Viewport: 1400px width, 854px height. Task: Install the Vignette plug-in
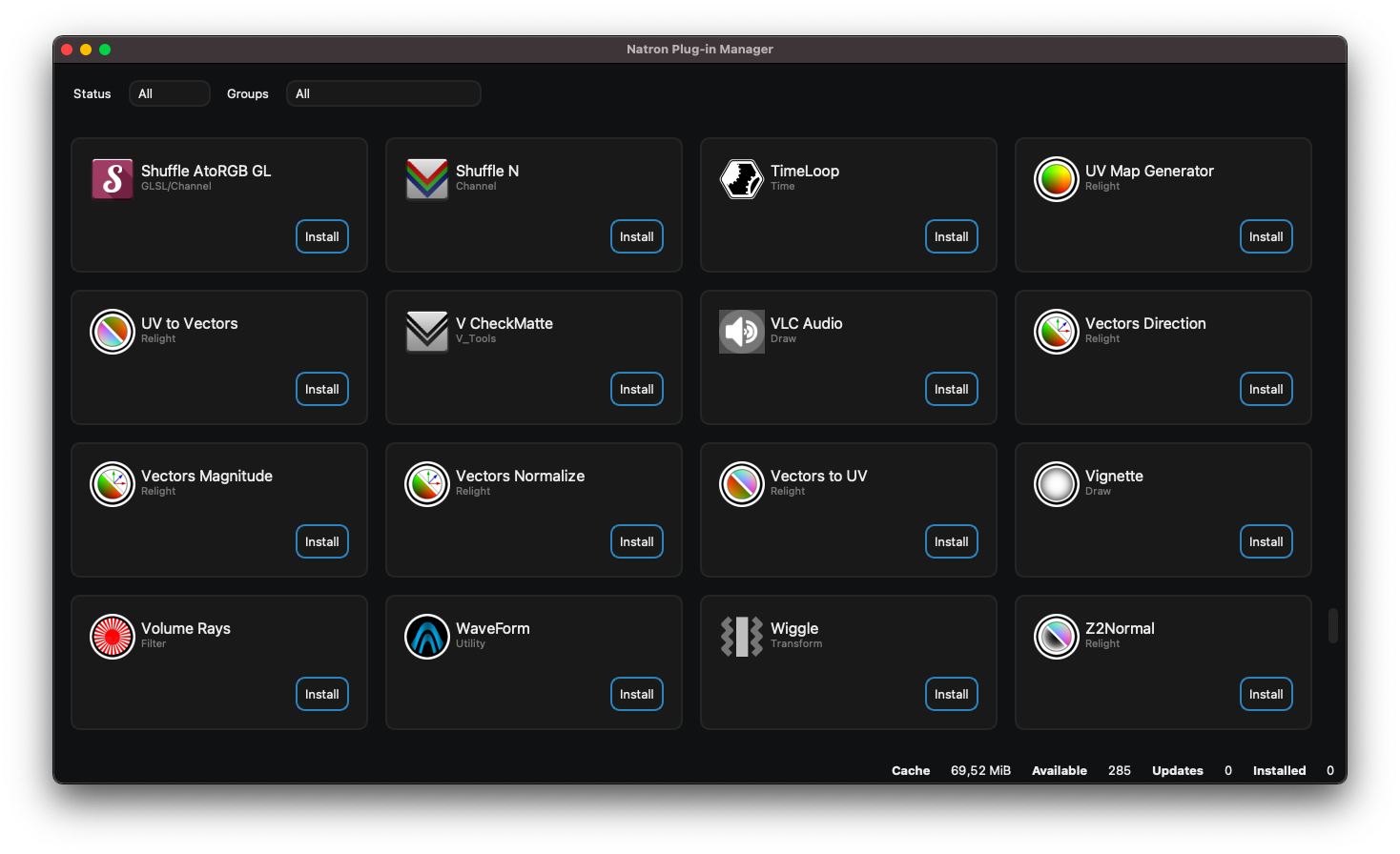pyautogui.click(x=1266, y=541)
